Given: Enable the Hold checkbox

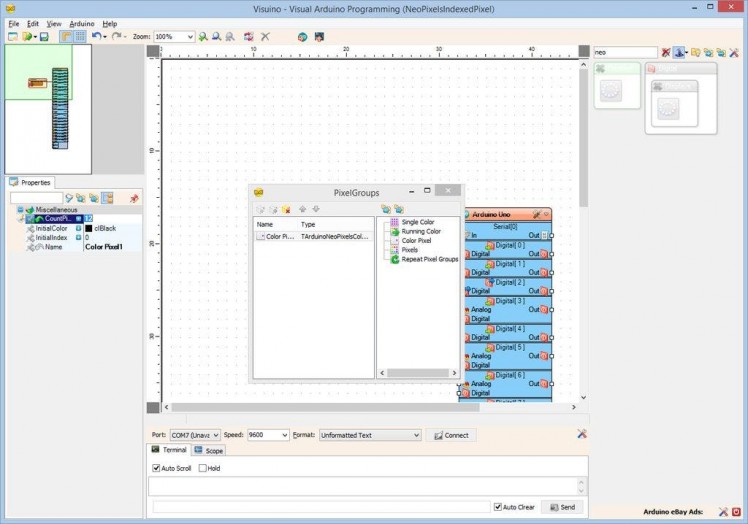Looking at the screenshot, I should (x=203, y=468).
